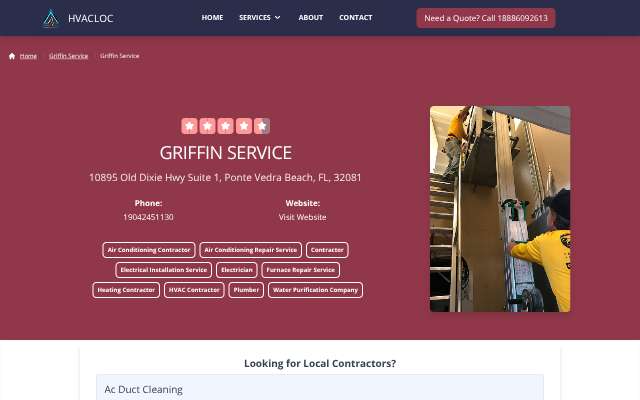Viewport: 640px width, 400px height.
Task: Click the 10895 Old Dixie Hwy address
Action: (225, 178)
